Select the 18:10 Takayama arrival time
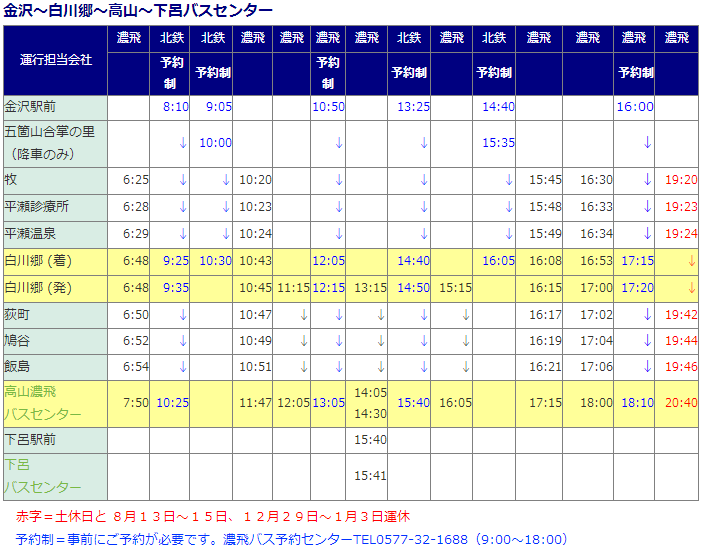Image resolution: width=704 pixels, height=552 pixels. [638, 402]
